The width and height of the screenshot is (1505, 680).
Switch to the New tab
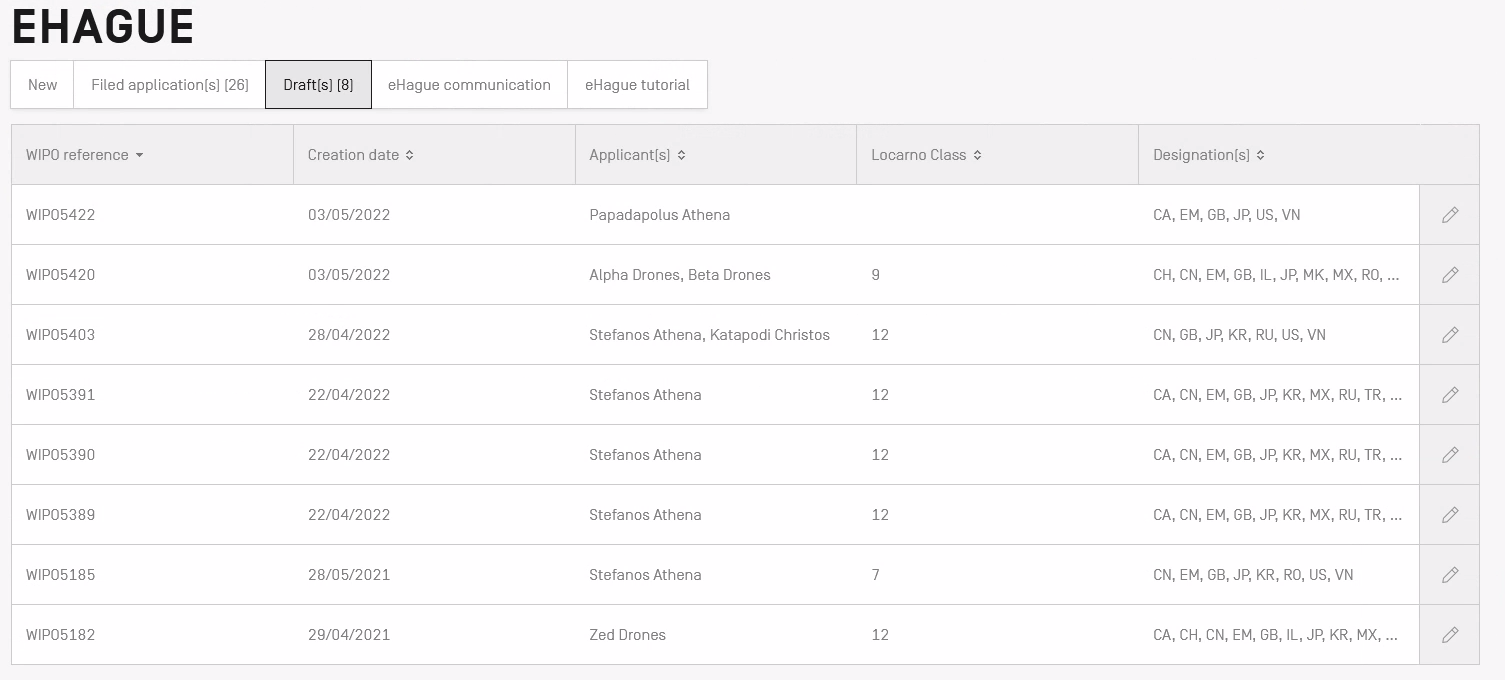coord(42,85)
